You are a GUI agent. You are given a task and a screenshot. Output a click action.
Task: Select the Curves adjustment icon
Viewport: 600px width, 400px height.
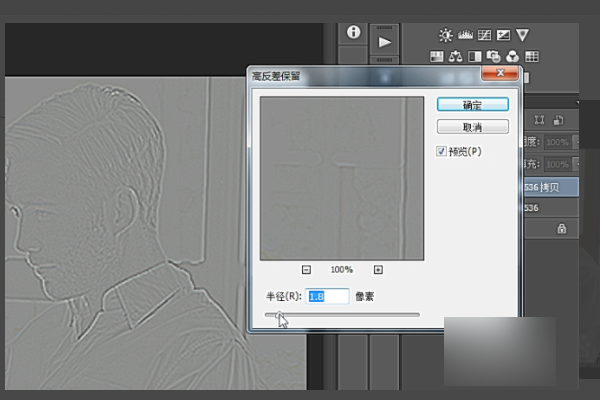click(484, 35)
